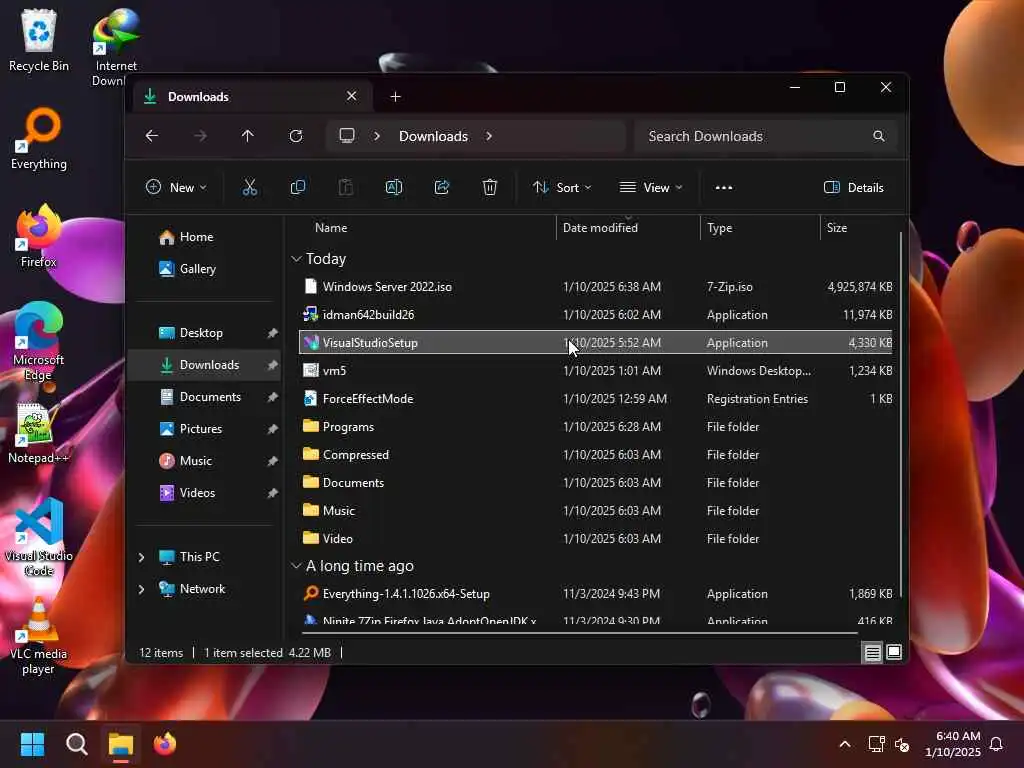Click Firefox icon in taskbar
Screen dimensions: 1024x768
tap(165, 744)
